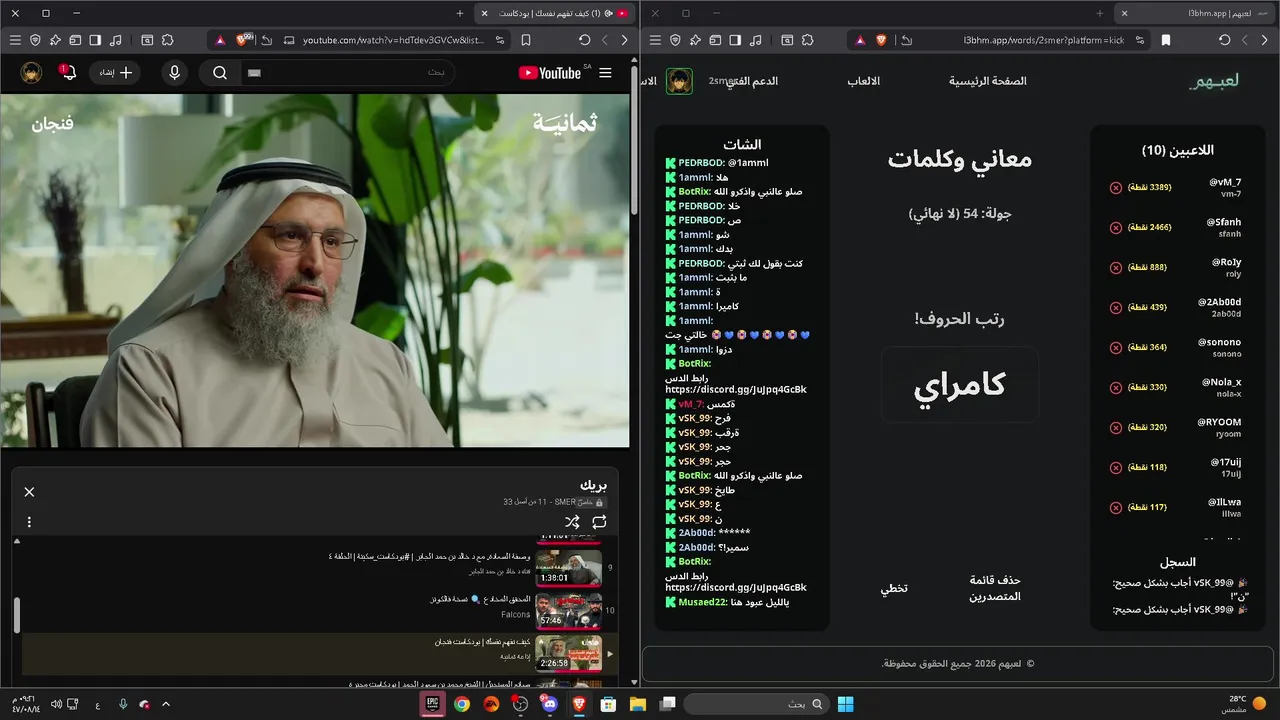Play 1:38:01 playlist video thumbnail
1280x720 pixels.
click(x=569, y=567)
